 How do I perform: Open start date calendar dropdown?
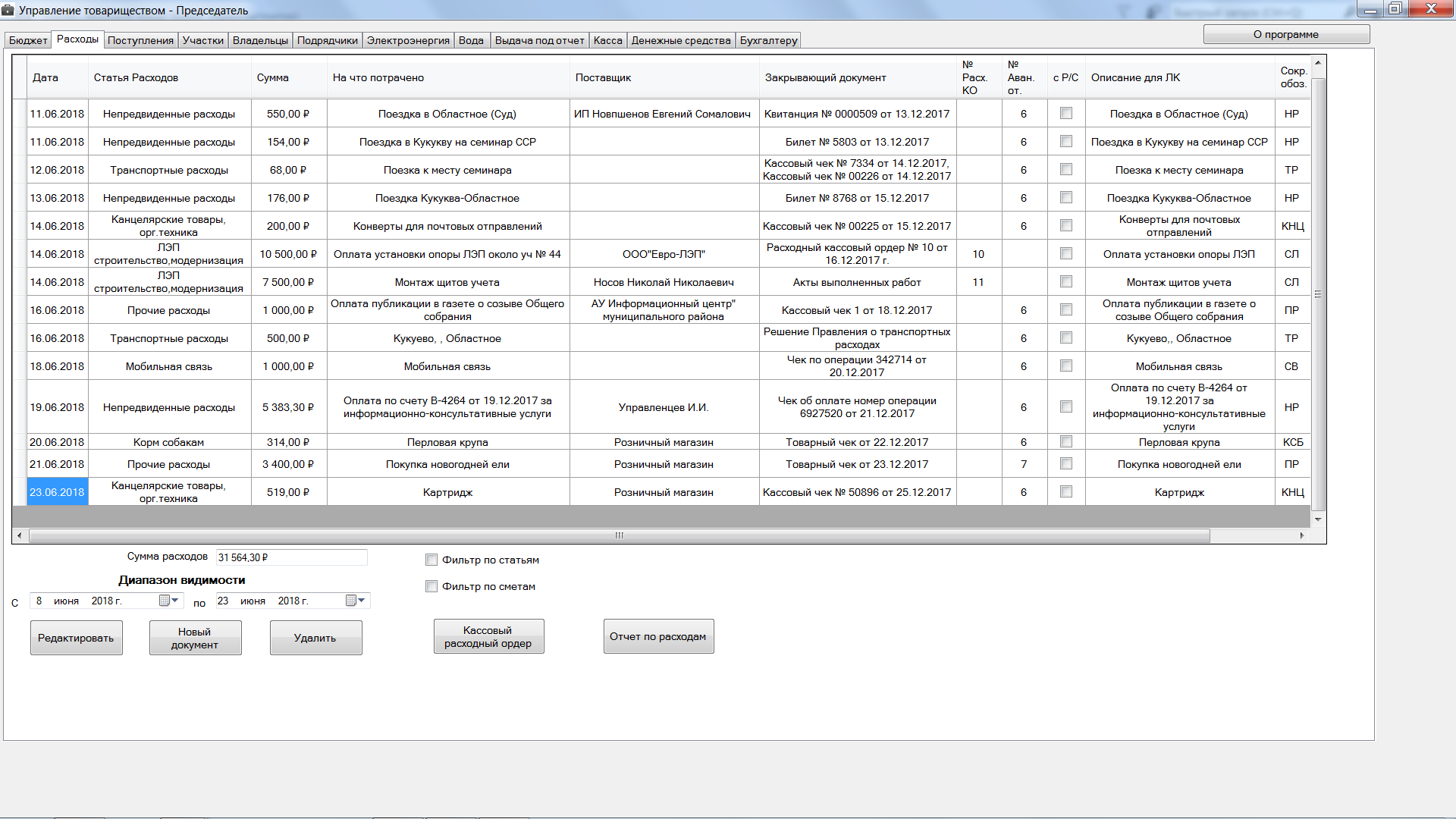tap(169, 601)
